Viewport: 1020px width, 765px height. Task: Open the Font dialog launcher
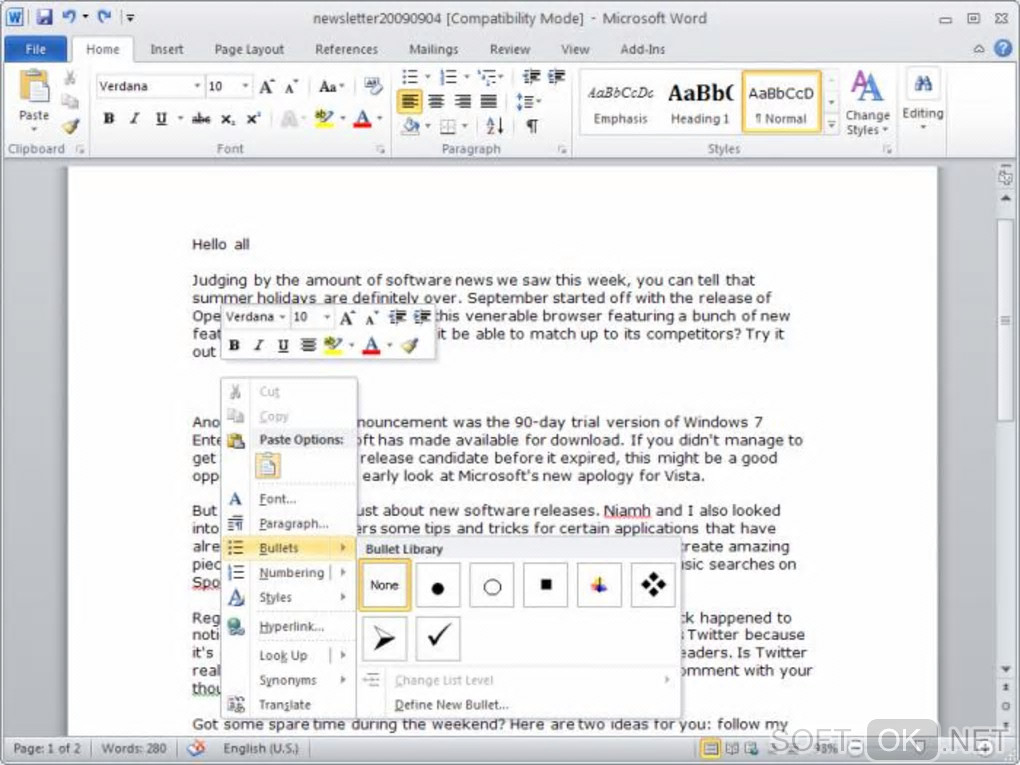click(x=380, y=150)
